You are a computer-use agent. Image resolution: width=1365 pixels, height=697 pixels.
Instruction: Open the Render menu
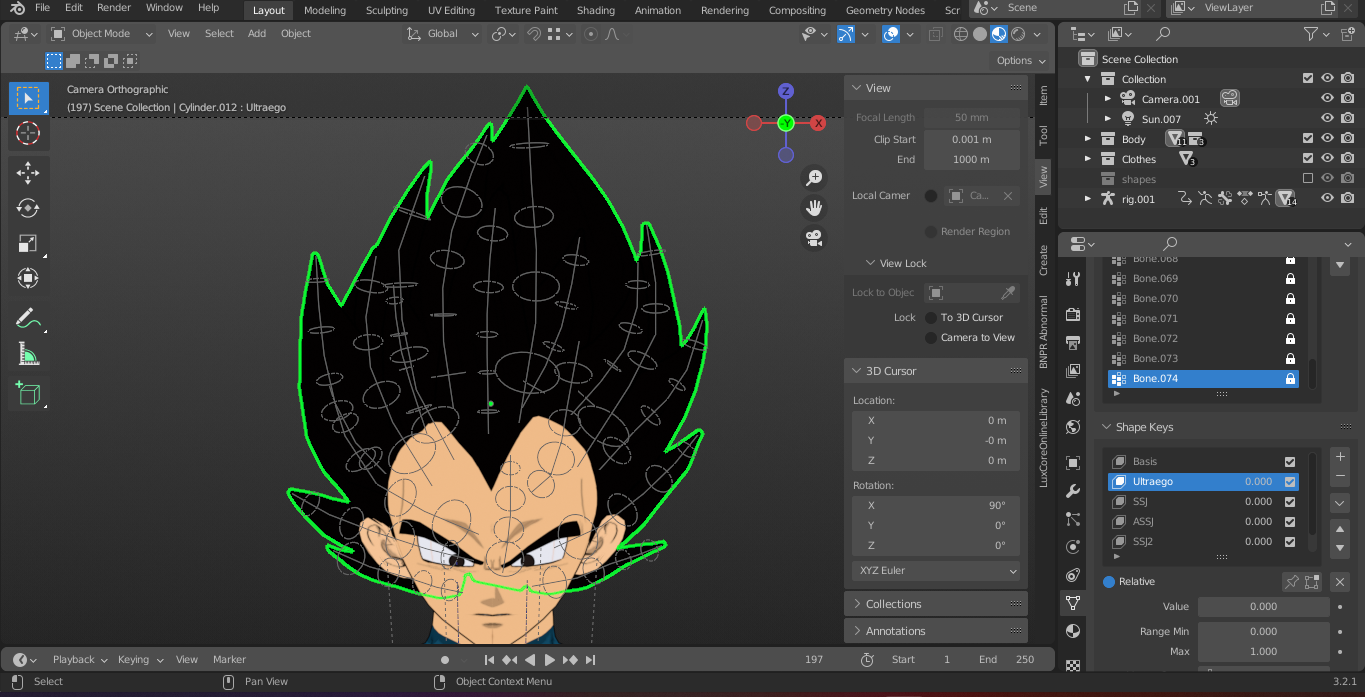click(x=114, y=8)
